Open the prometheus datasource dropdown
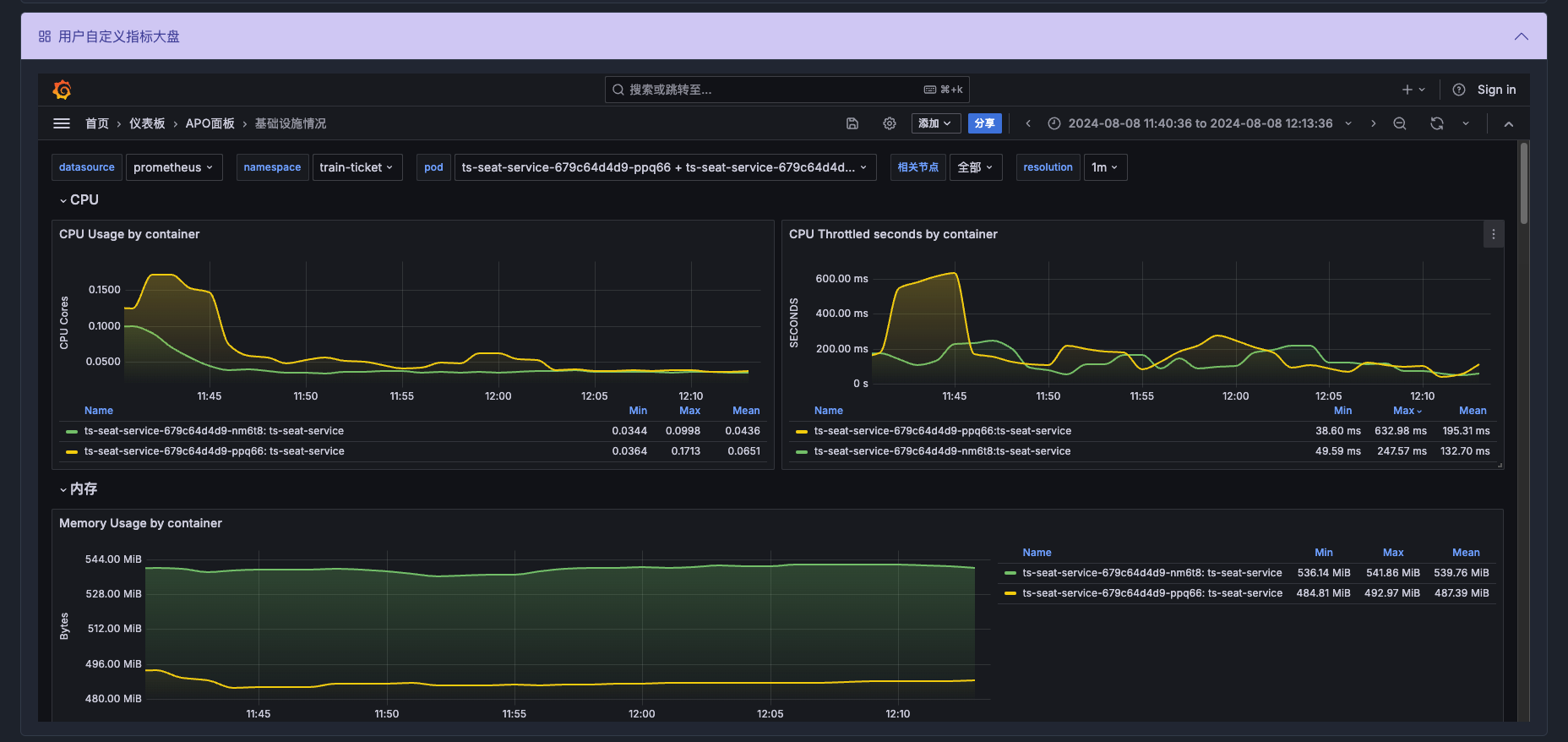The image size is (1568, 742). 173,167
